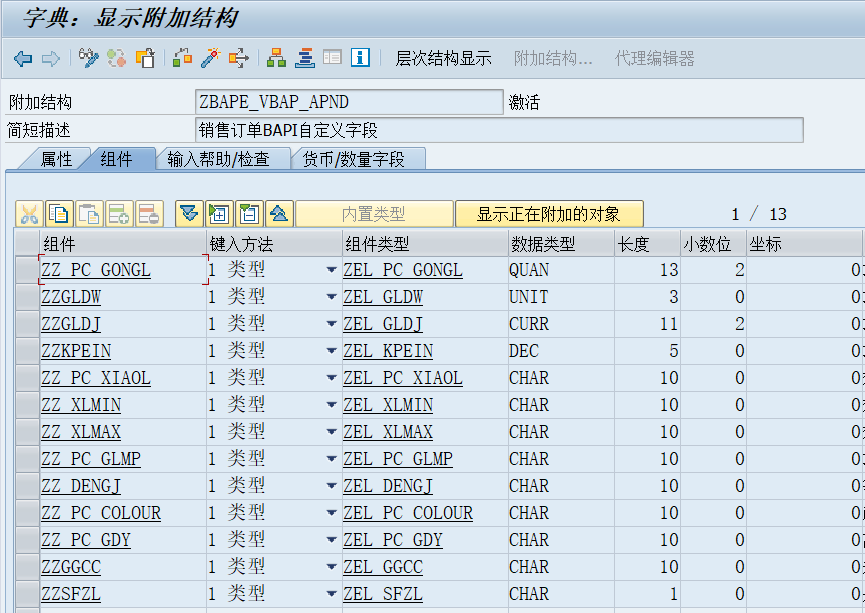Screen dimensions: 865x613
Task: Switch to the 货币/数量字段 tab
Action: coord(354,159)
